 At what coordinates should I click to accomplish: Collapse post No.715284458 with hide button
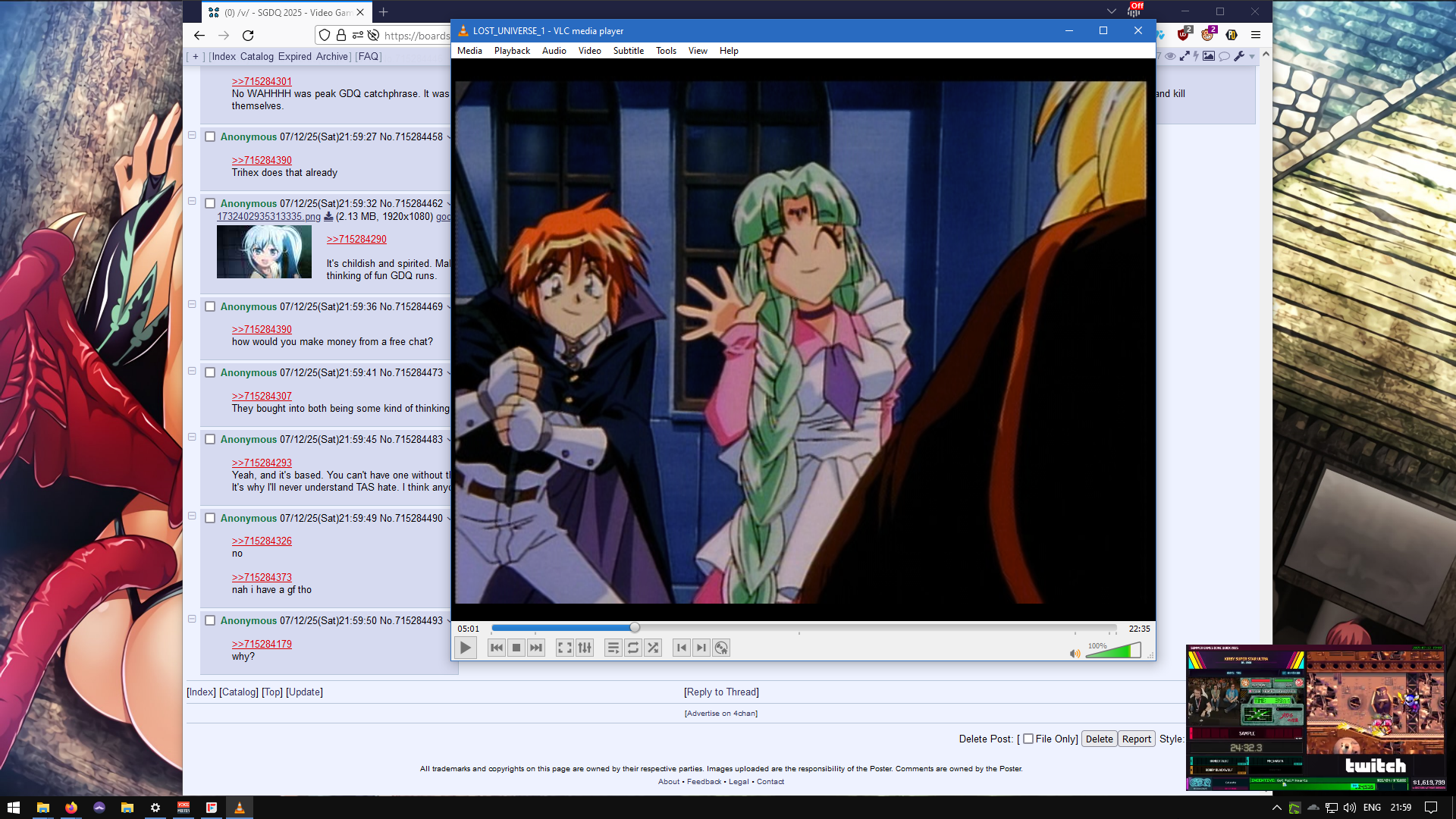coord(192,135)
